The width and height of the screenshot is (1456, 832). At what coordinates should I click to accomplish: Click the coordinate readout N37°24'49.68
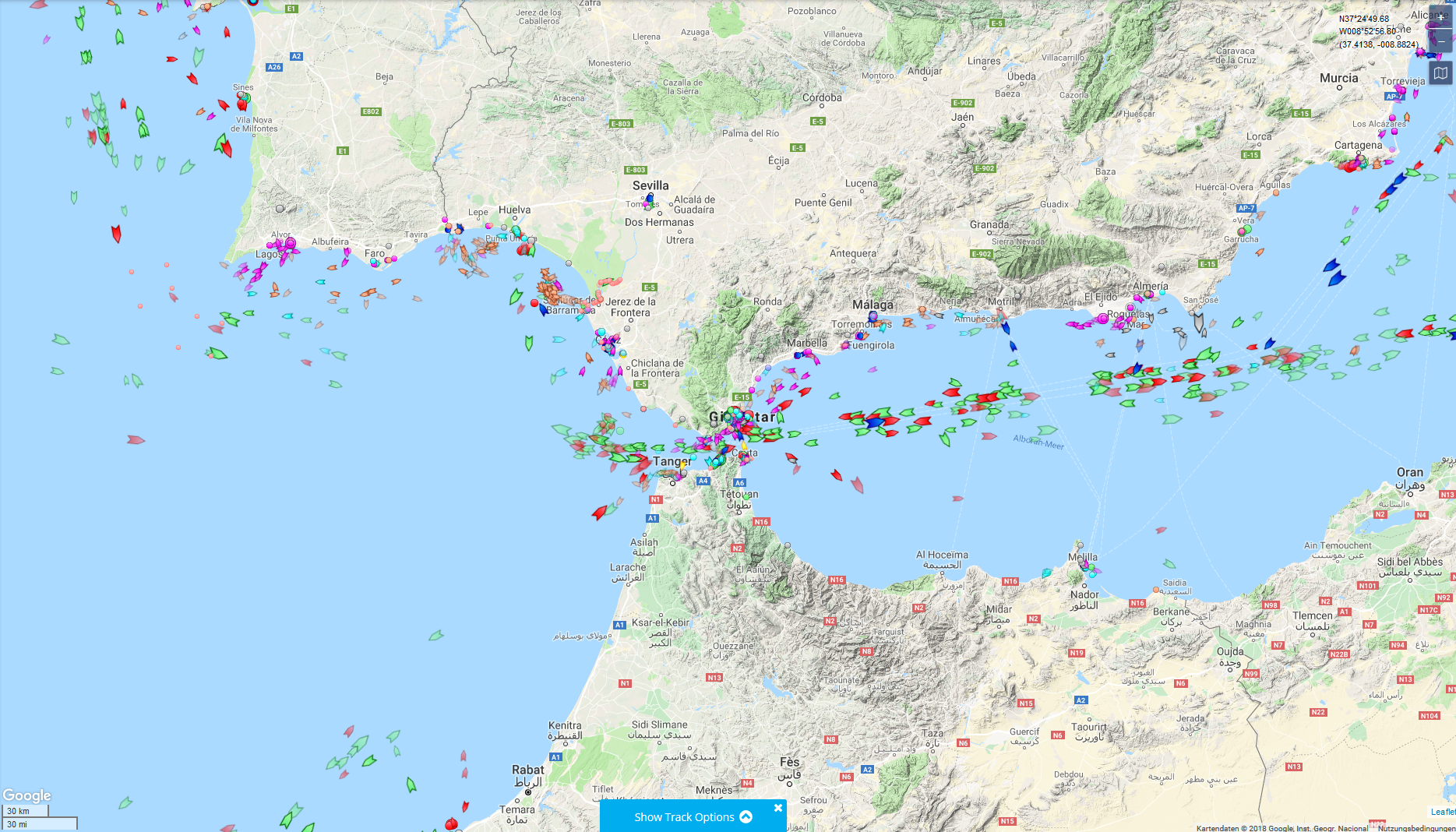(1364, 19)
